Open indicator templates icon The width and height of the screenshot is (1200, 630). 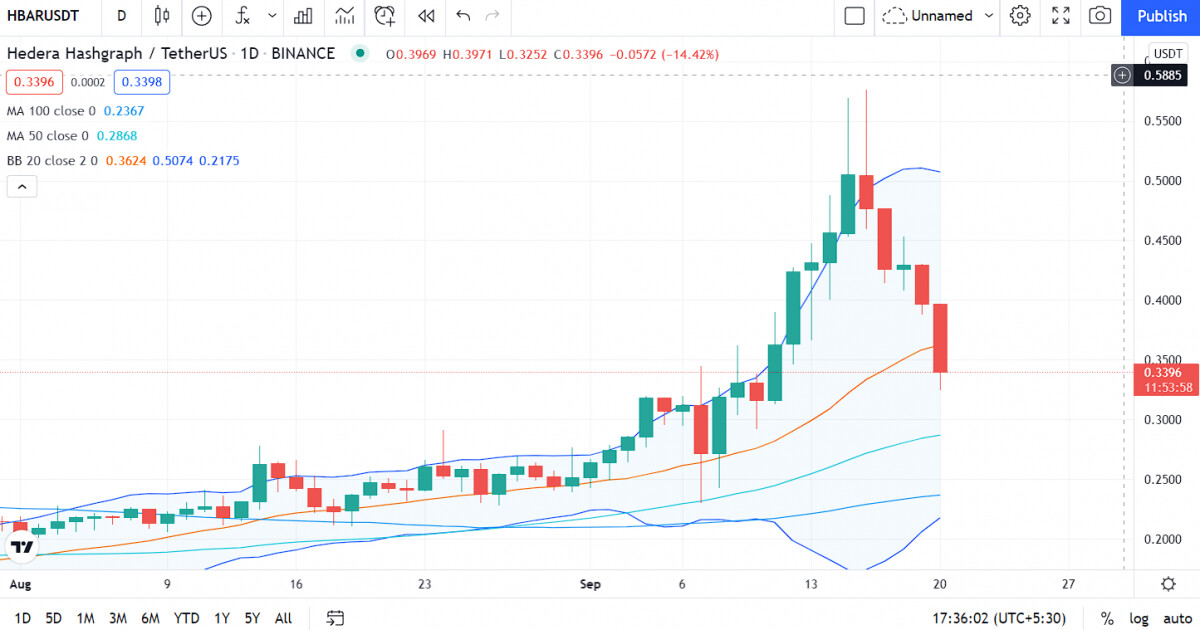tap(345, 16)
